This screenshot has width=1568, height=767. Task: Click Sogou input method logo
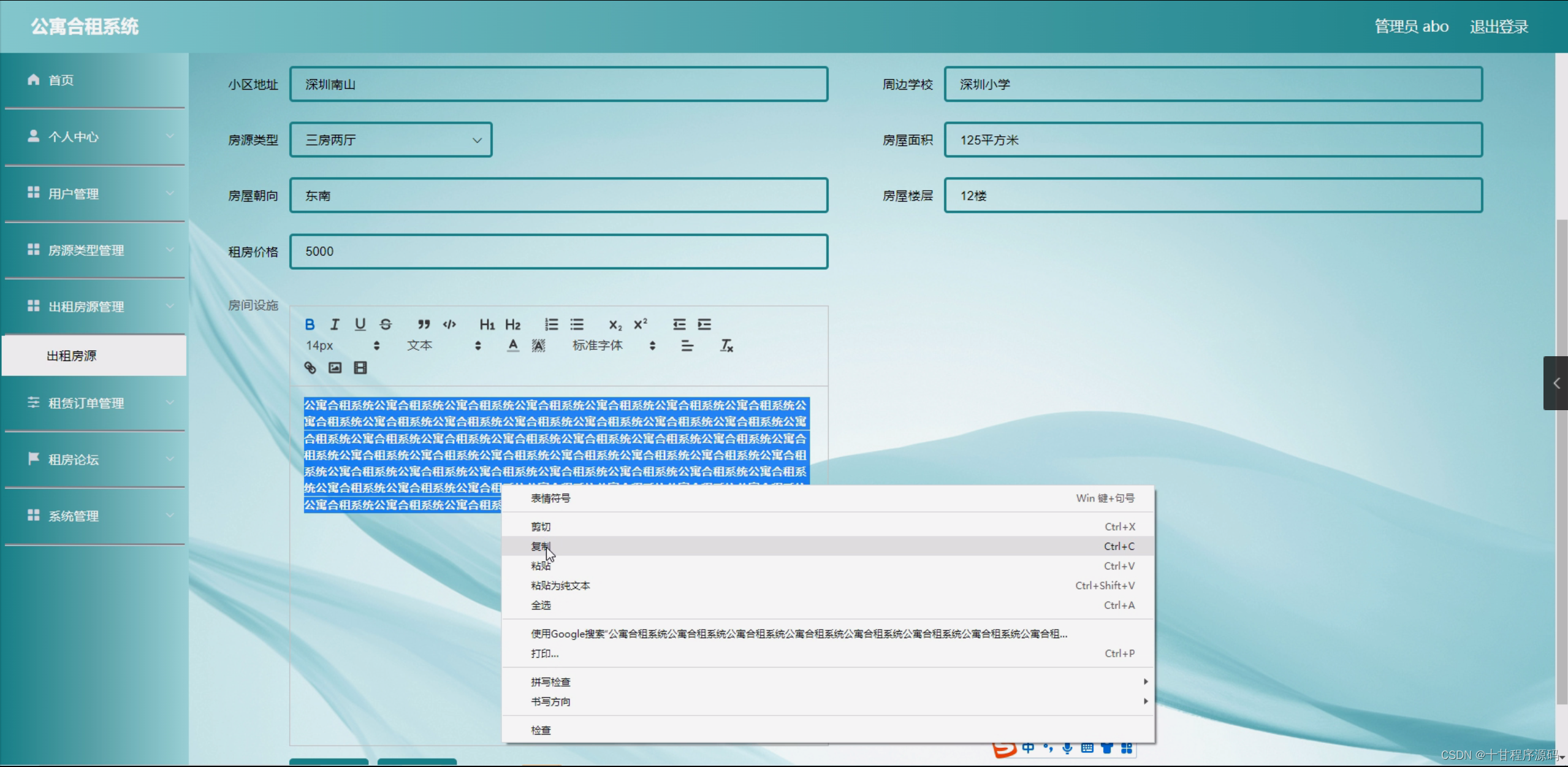(x=1004, y=750)
